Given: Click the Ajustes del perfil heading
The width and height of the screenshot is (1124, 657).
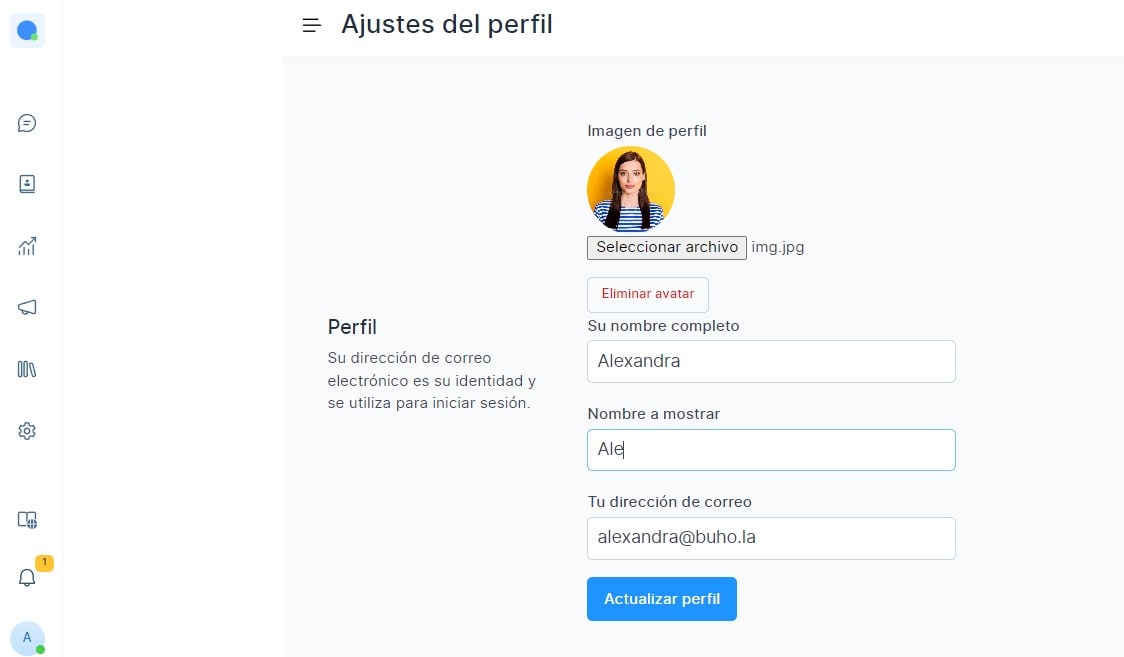Looking at the screenshot, I should 446,24.
